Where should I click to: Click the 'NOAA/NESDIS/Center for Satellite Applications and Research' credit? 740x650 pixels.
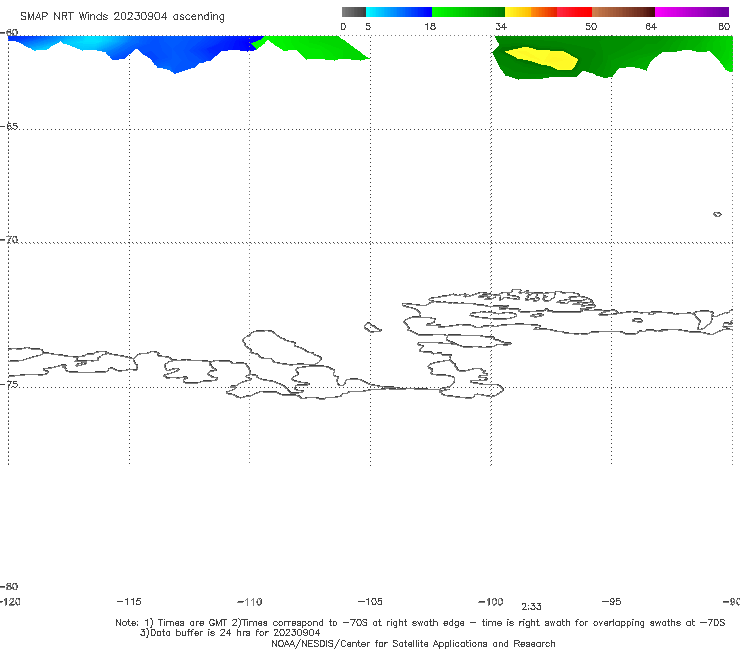[x=413, y=643]
